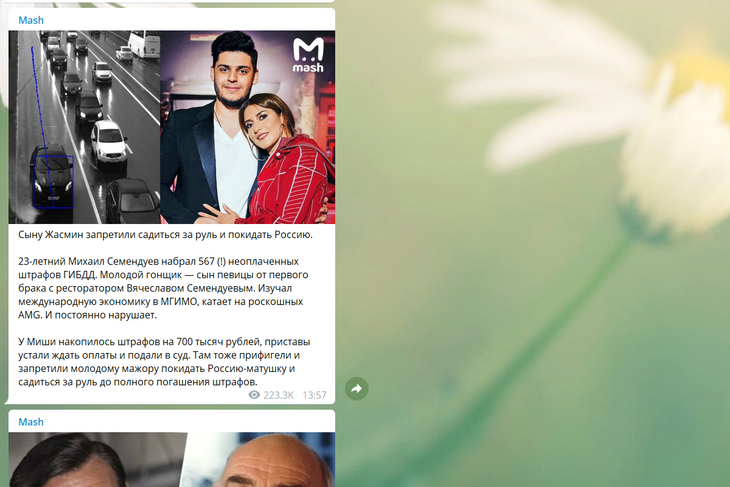Click the paragraph starting У Миши накопилось
This screenshot has height=487, width=730.
(164, 362)
